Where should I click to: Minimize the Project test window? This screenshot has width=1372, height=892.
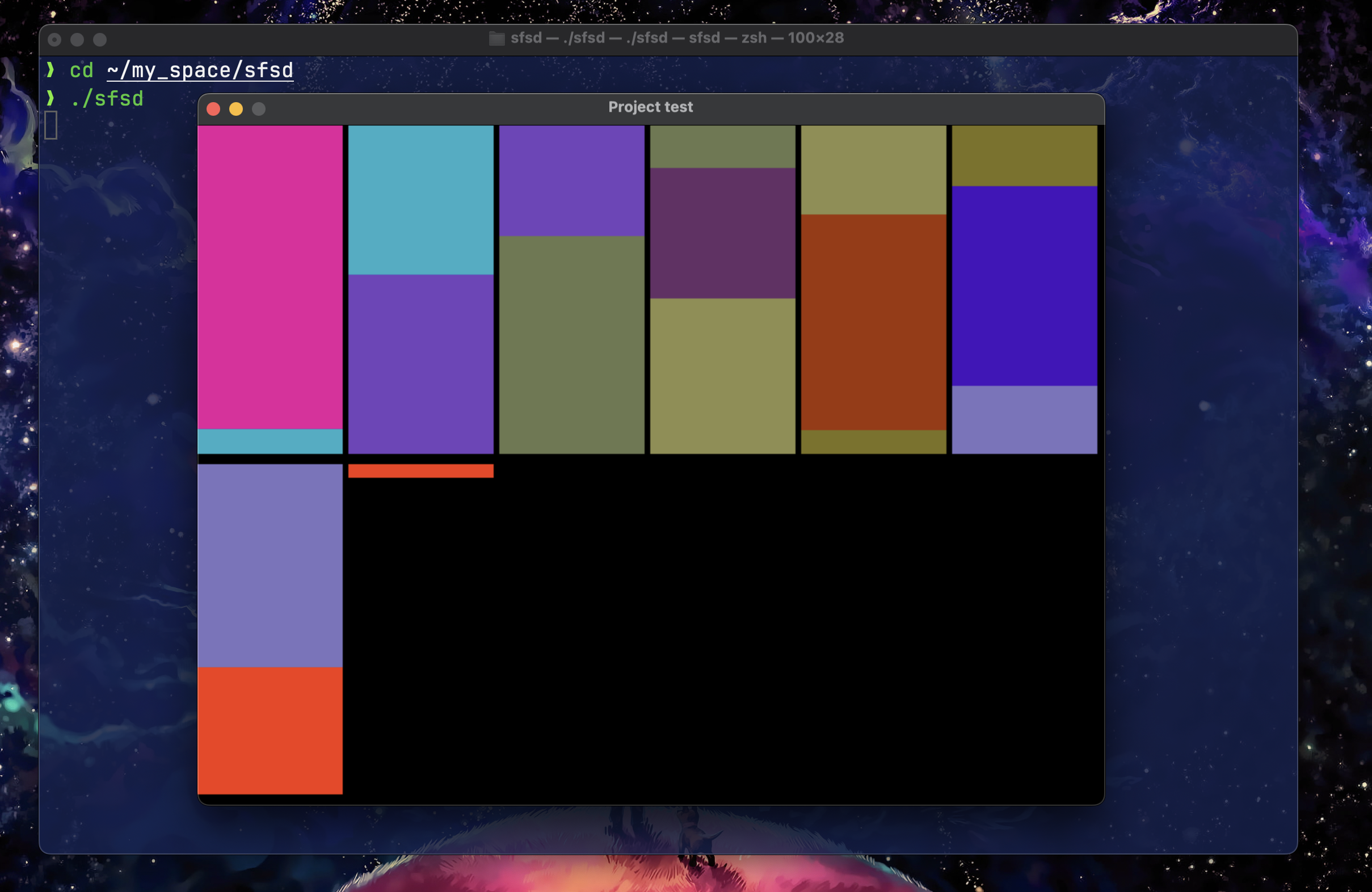pyautogui.click(x=236, y=109)
